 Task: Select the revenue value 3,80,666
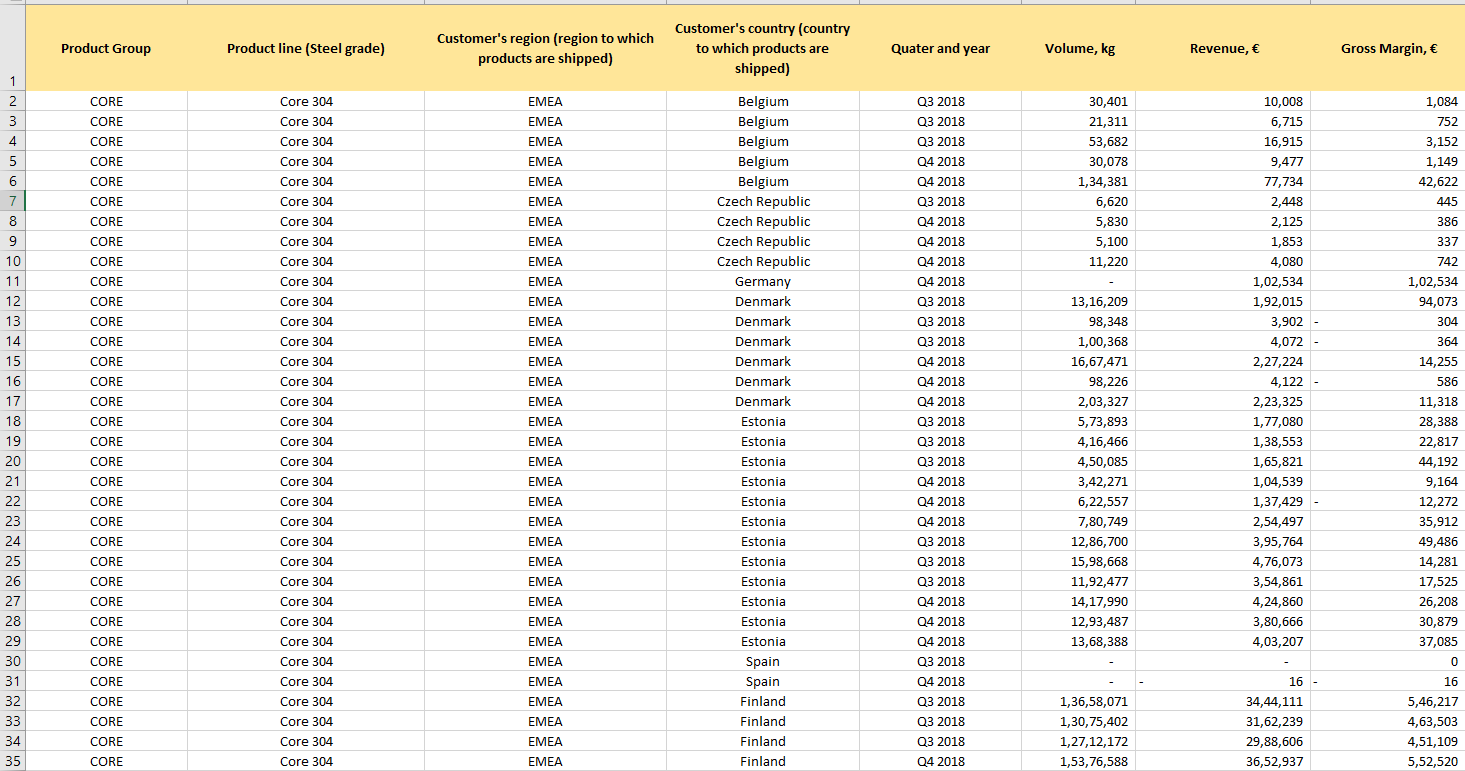click(1223, 621)
